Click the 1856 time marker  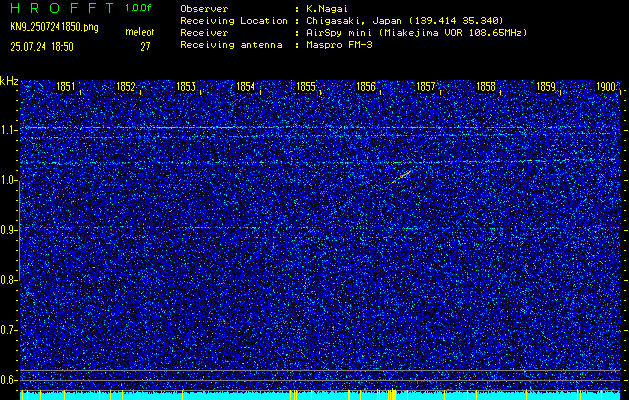tap(366, 87)
